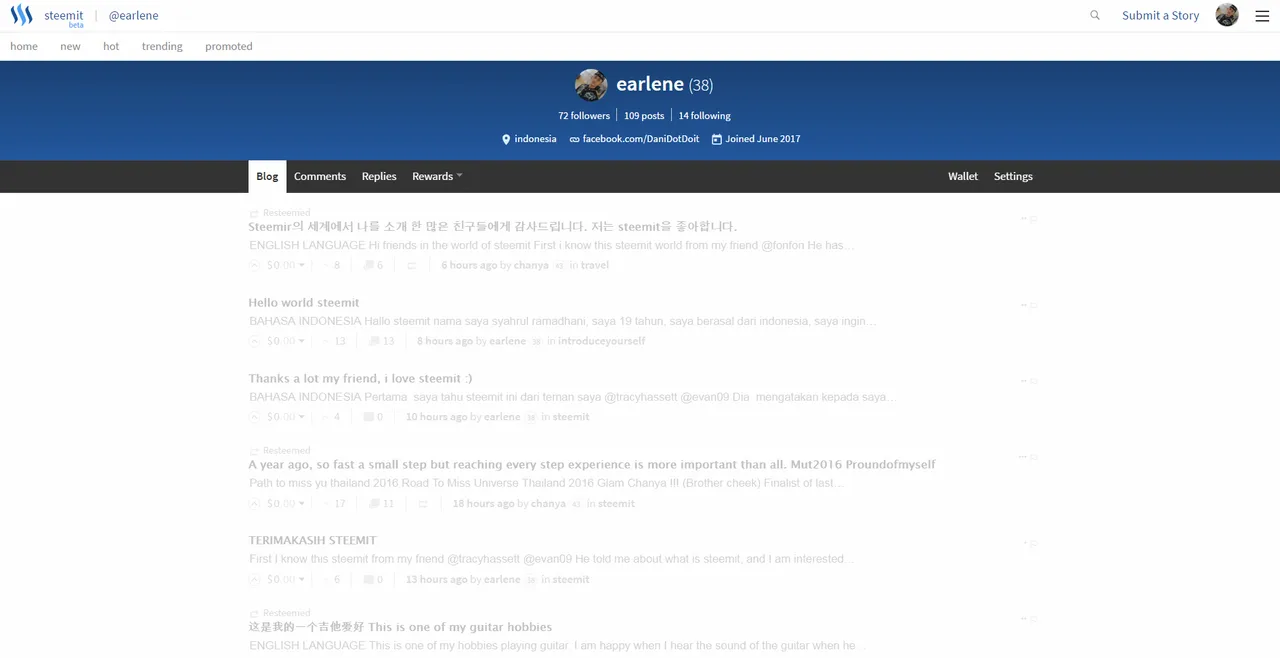
Task: Go to the home feed
Action: 24,46
